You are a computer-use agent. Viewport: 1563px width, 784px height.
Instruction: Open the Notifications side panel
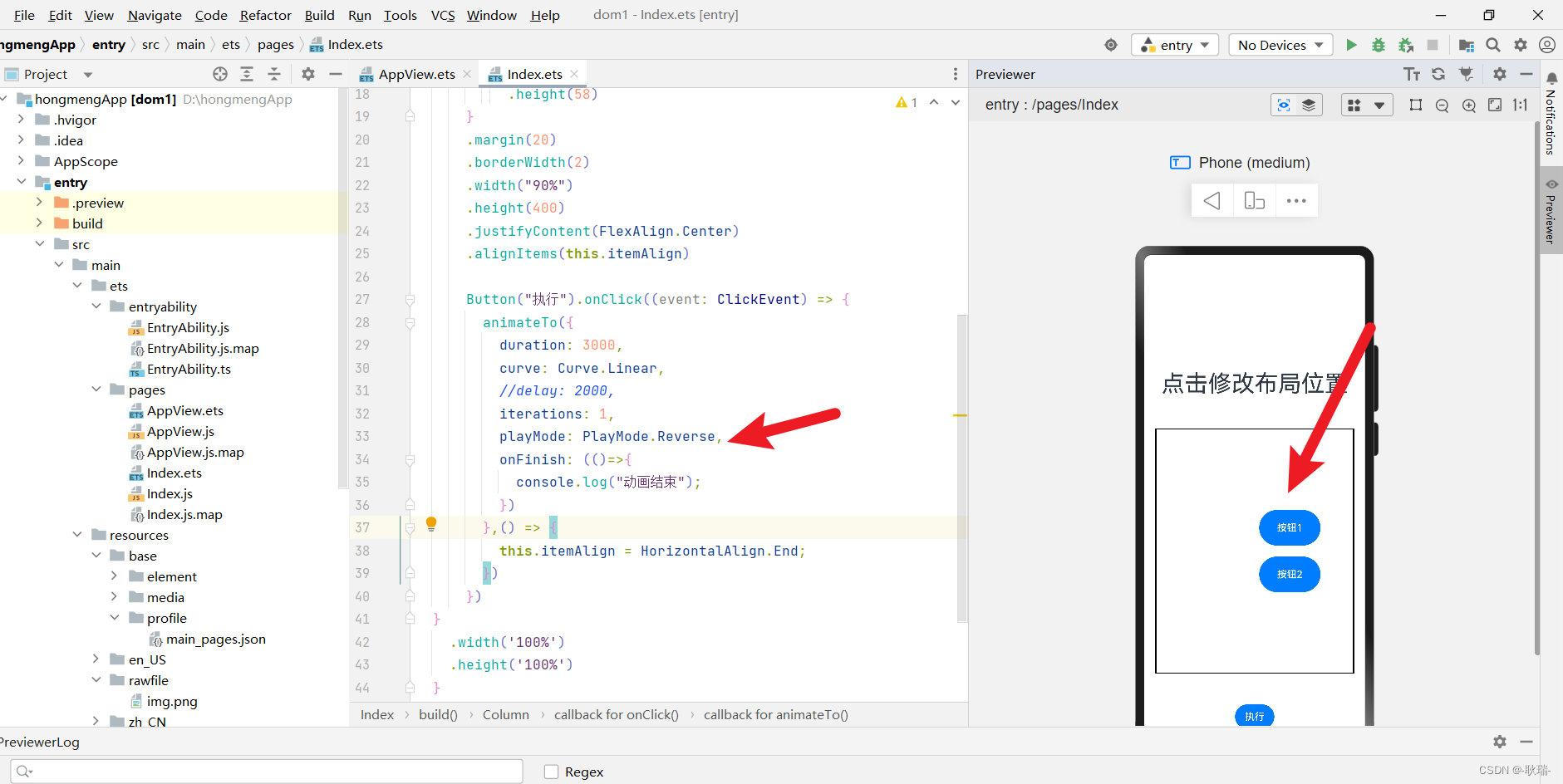1551,115
